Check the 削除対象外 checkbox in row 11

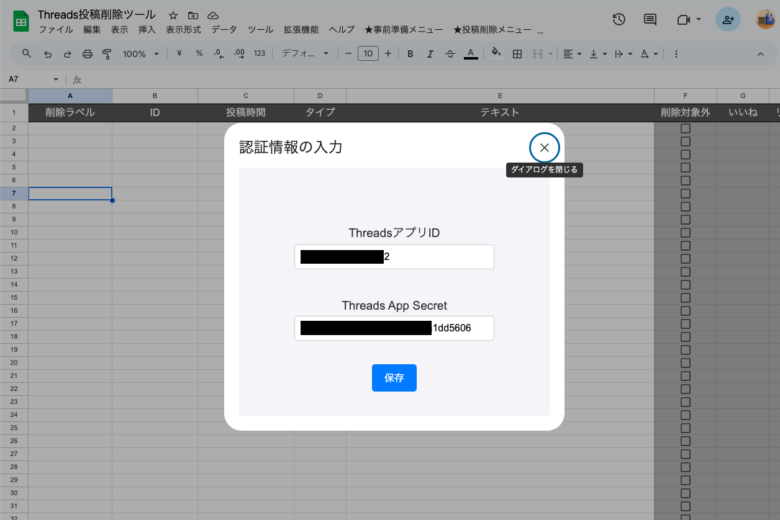pyautogui.click(x=685, y=245)
